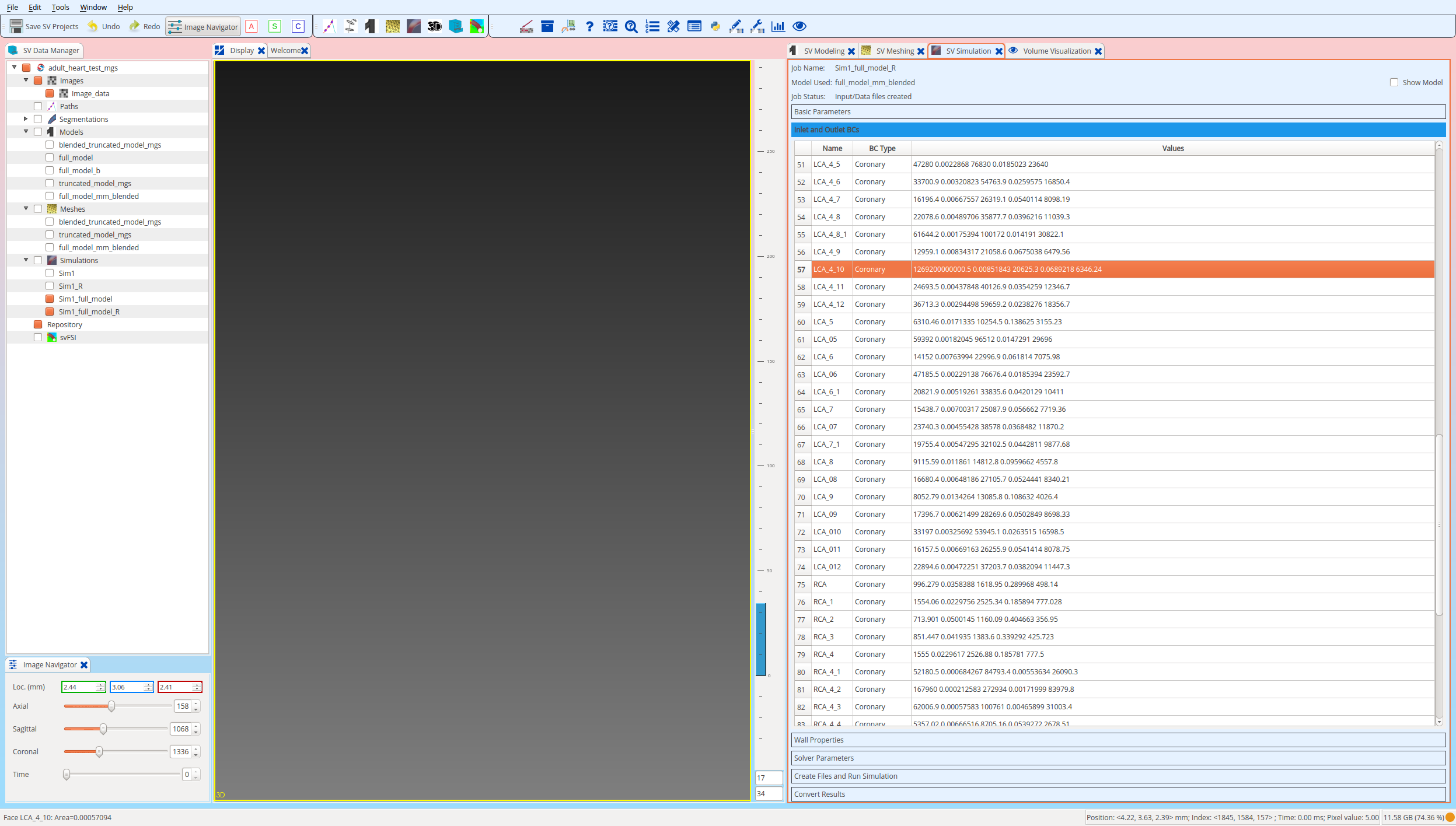
Task: Open the LOG viewer icon
Action: tap(651, 26)
